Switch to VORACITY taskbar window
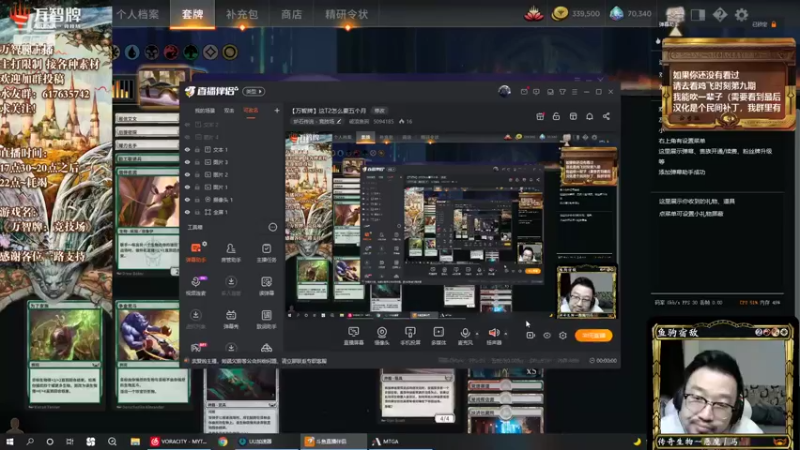Screen dimensions: 800x450 [179, 441]
